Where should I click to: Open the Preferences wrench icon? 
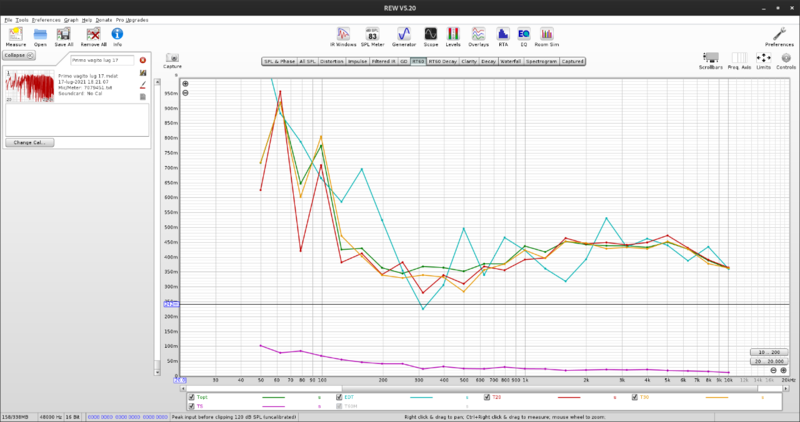[779, 36]
